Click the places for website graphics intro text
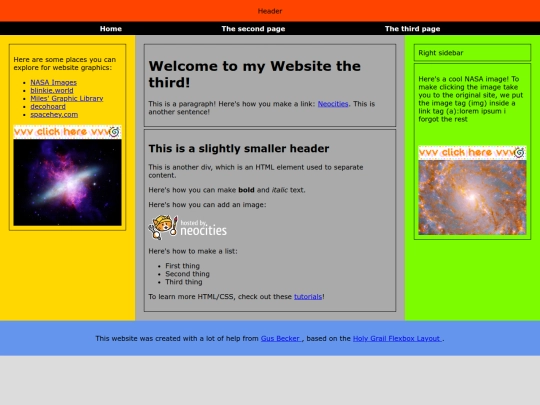 pos(65,64)
